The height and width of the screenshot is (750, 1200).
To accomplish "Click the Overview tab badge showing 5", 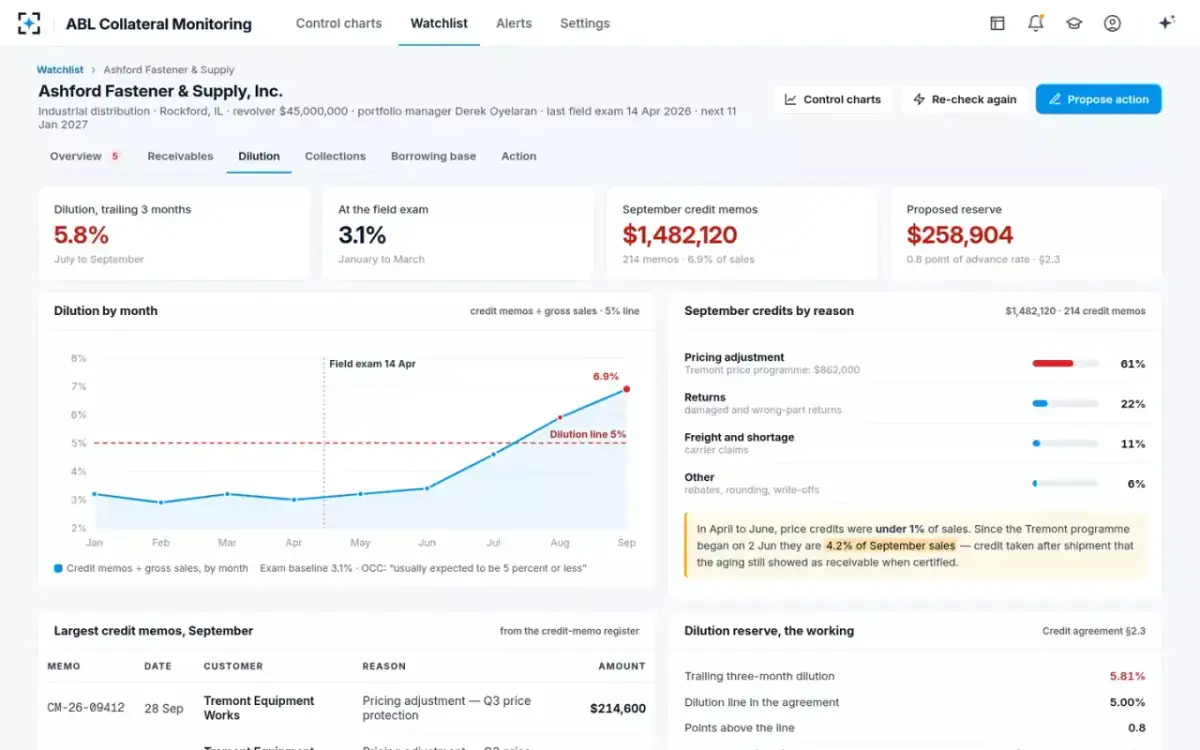I will (x=115, y=156).
